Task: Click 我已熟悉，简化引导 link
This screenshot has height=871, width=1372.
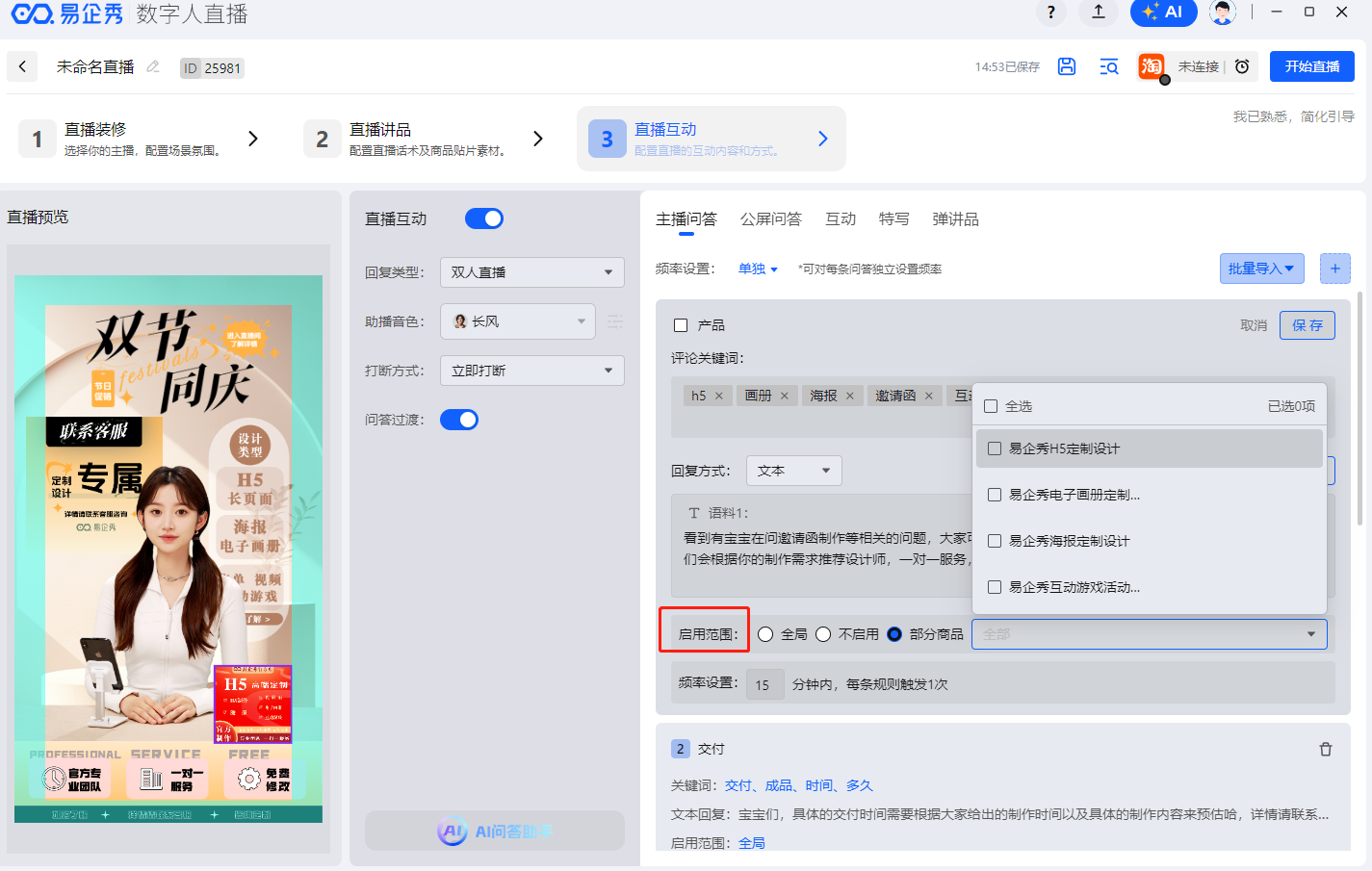Action: [1293, 116]
